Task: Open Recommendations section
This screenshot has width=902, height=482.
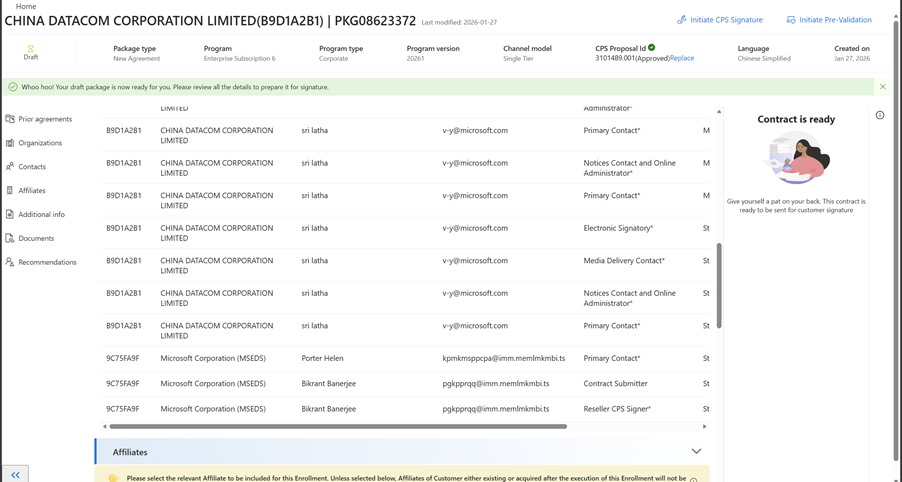Action: tap(47, 262)
